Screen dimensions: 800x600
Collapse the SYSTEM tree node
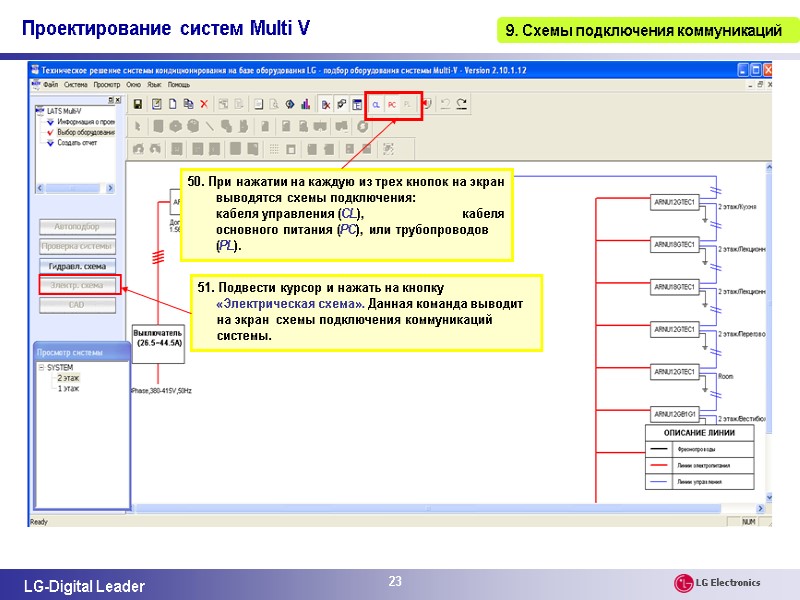coord(41,367)
